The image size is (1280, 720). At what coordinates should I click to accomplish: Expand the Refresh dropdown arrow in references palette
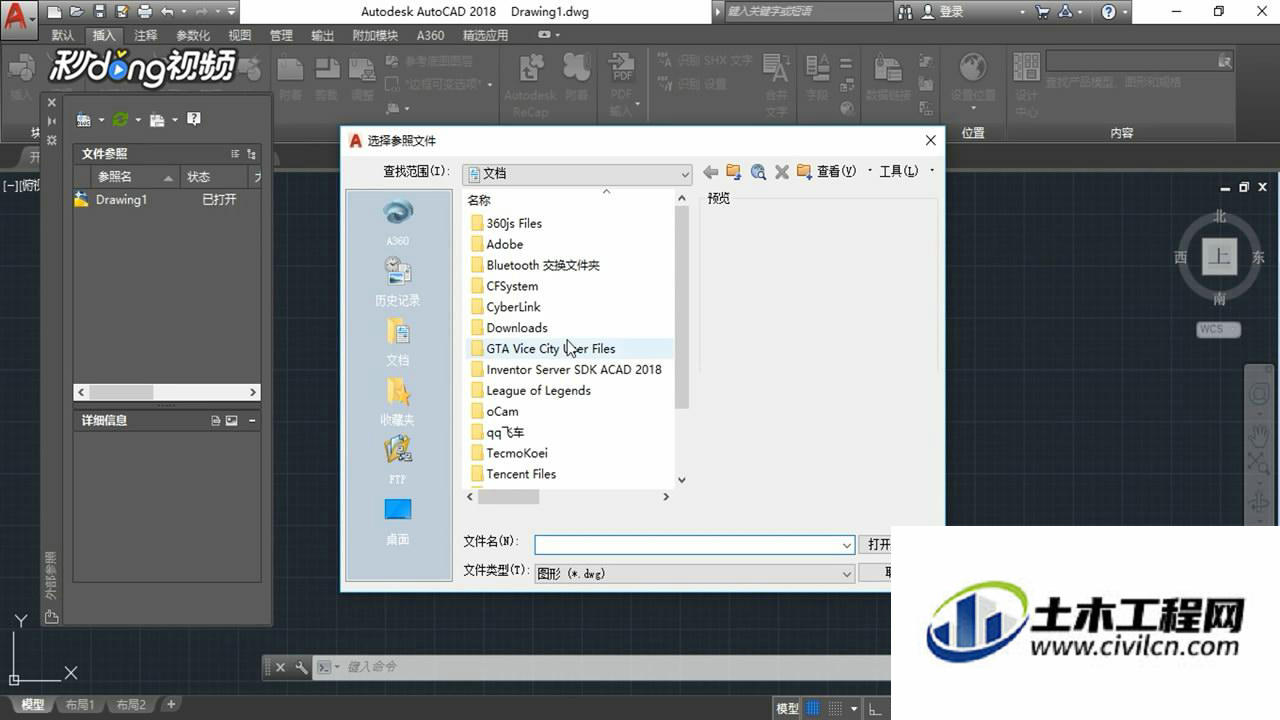point(138,120)
